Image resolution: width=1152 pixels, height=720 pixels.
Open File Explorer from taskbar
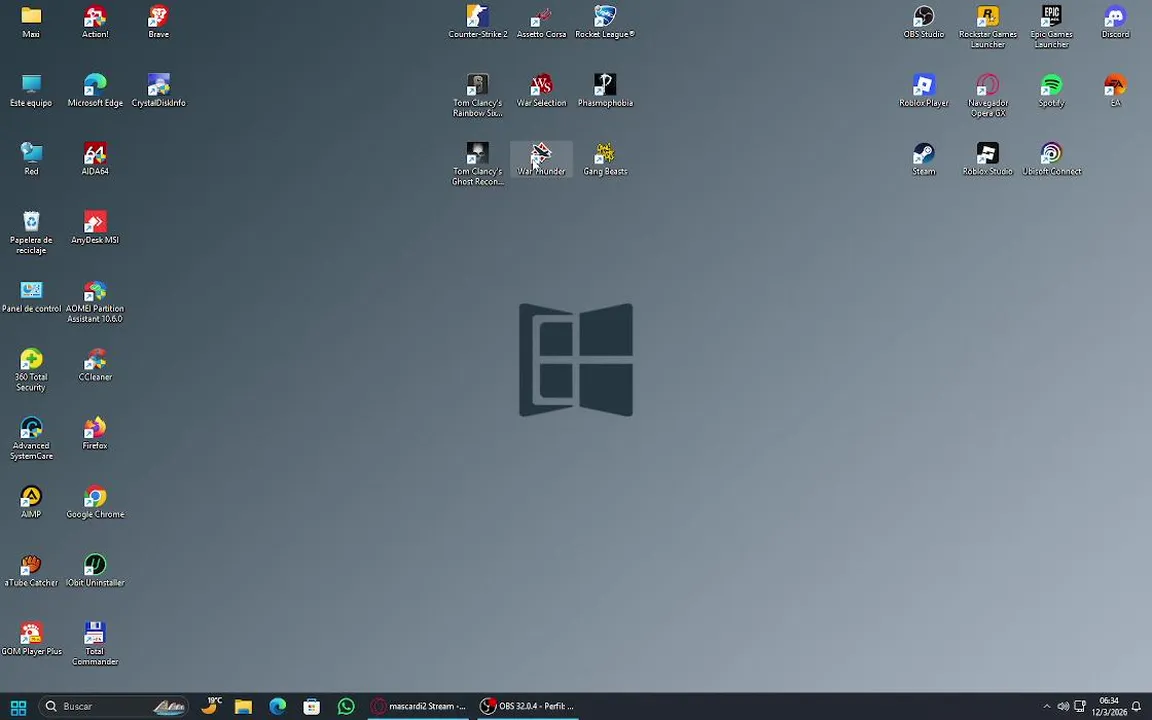(x=243, y=707)
